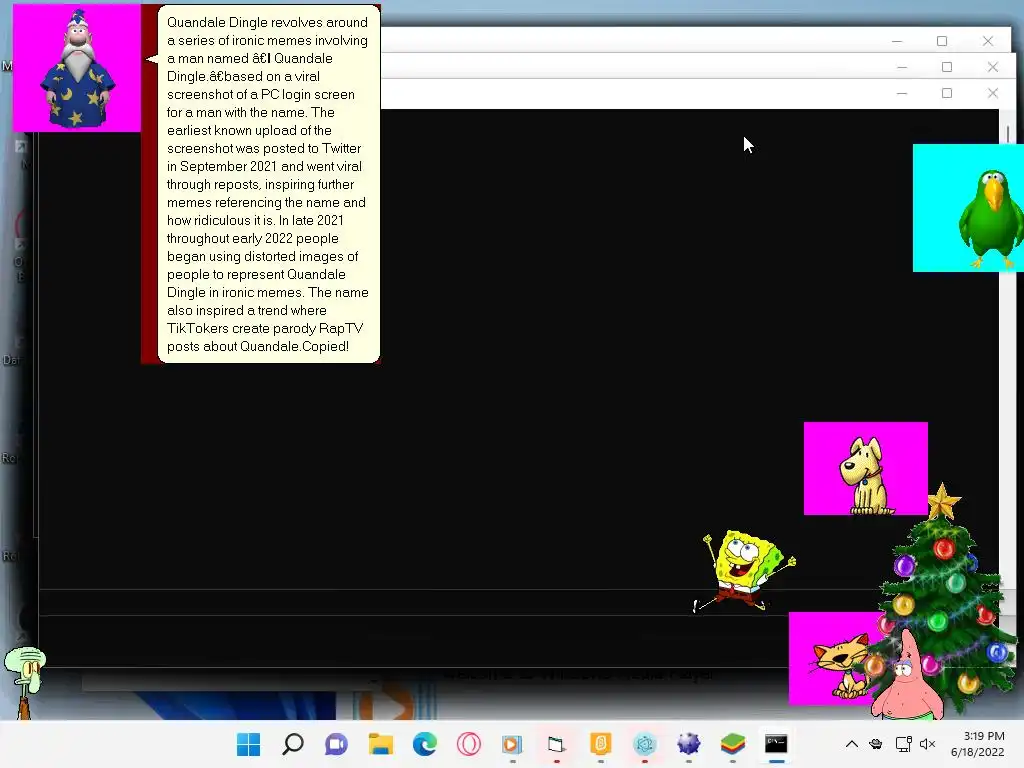1024x768 pixels.
Task: Show hidden system tray icons
Action: pyautogui.click(x=852, y=744)
